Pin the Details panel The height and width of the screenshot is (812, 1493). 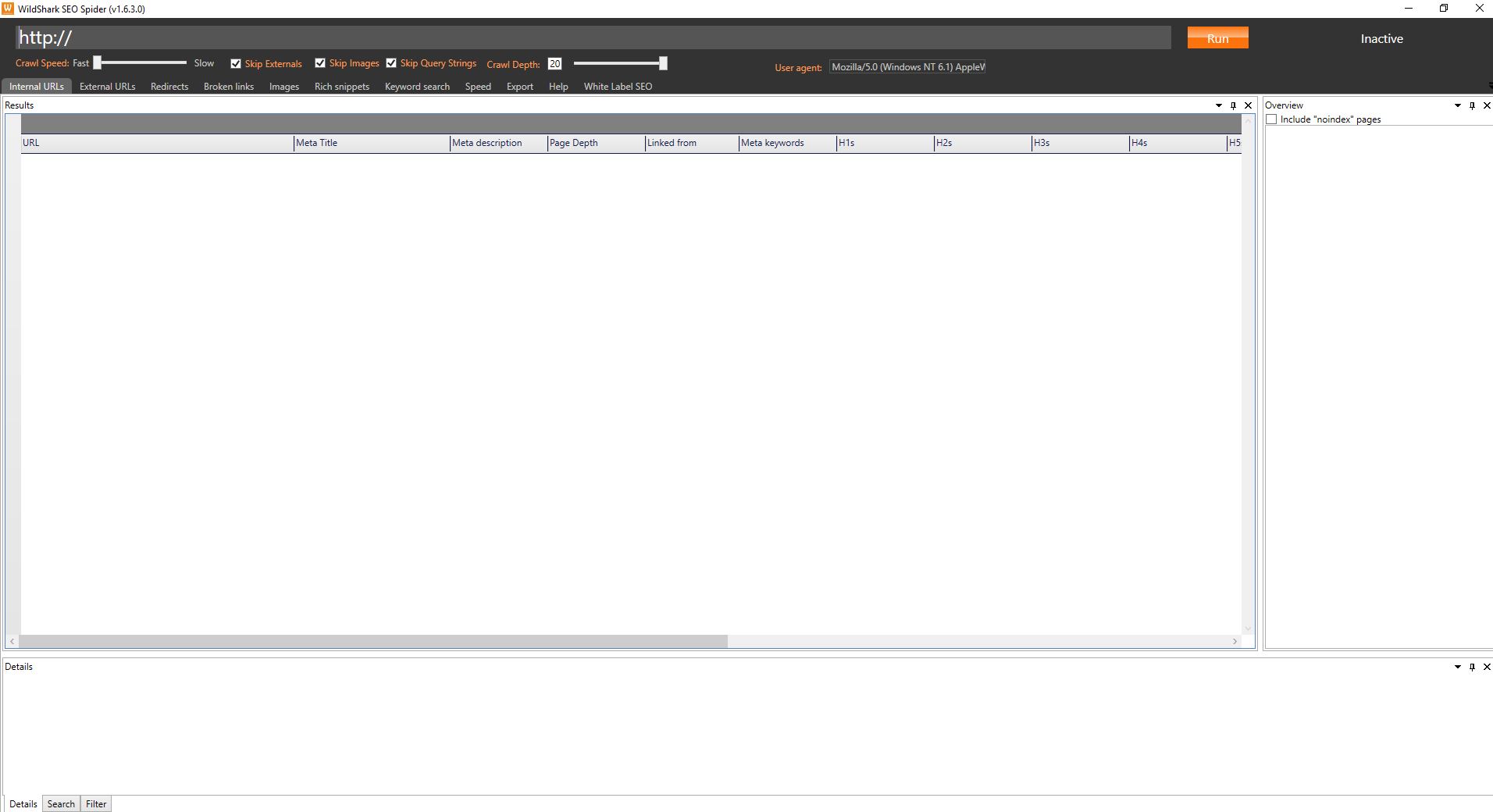coord(1471,667)
